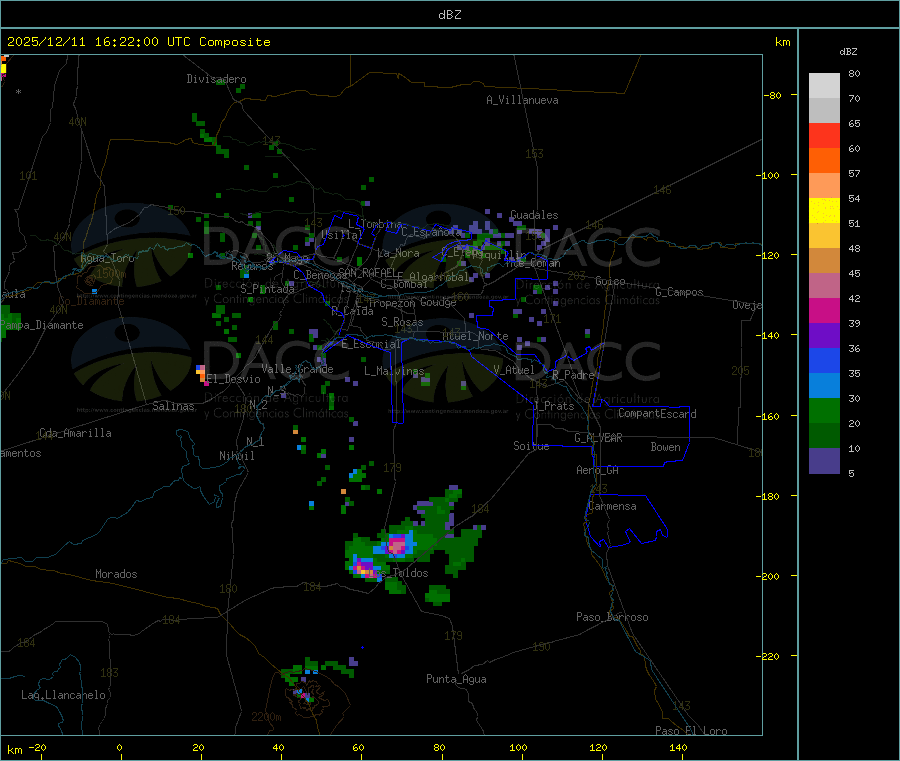
Task: Click the Atuel_Norte label
Action: [x=475, y=336]
